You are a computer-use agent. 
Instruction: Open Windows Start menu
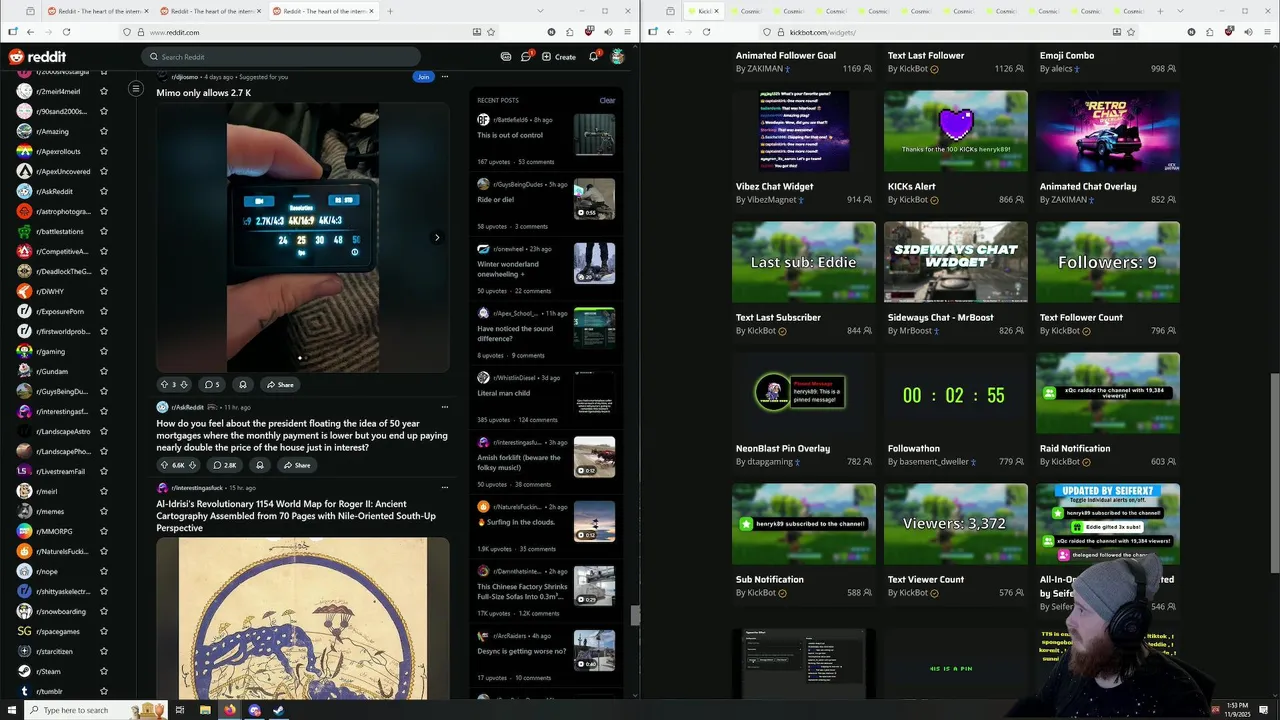13,710
